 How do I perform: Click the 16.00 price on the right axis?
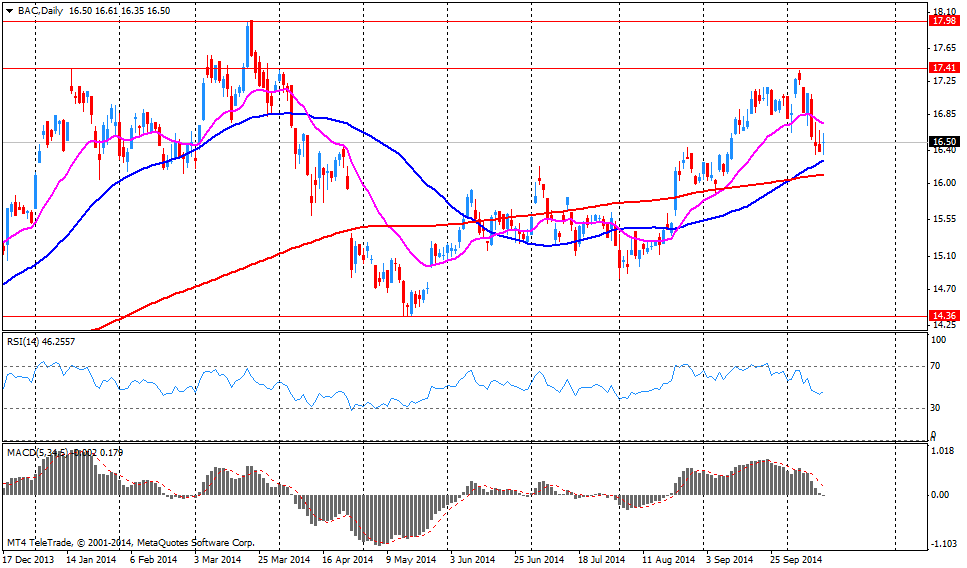[x=943, y=183]
